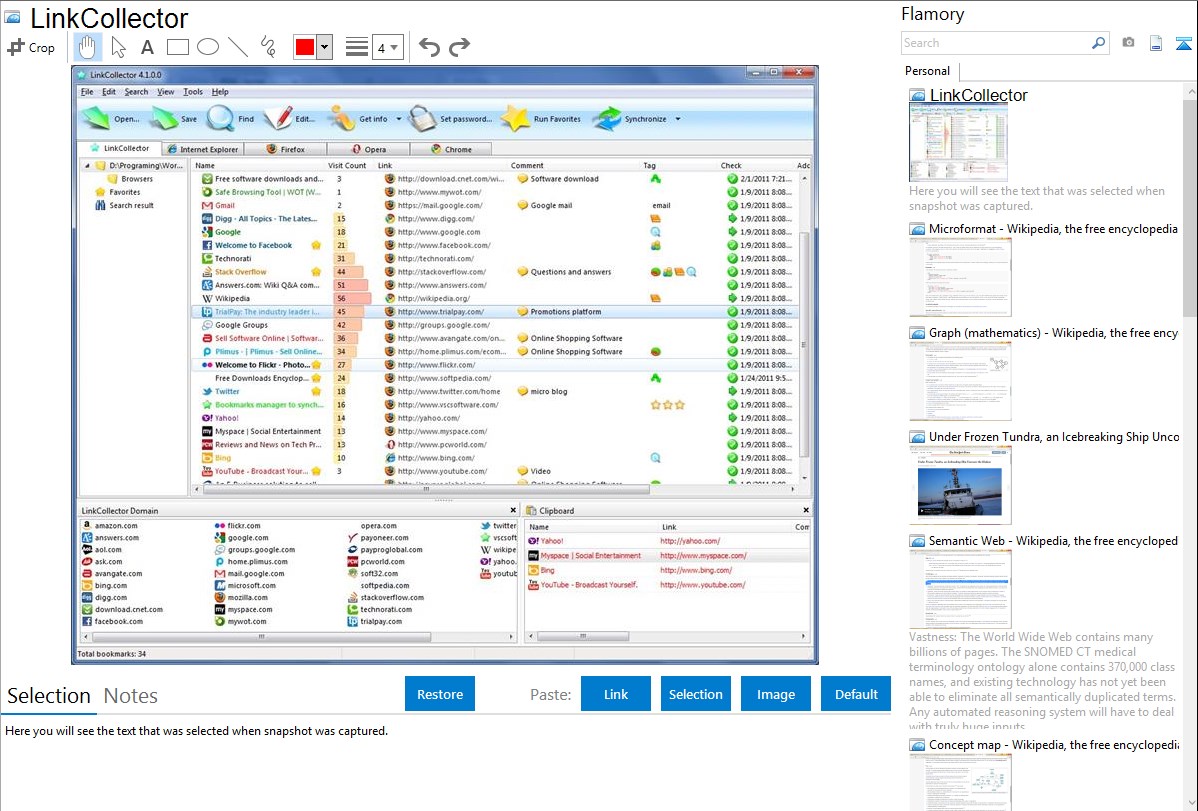Open the Personal tab

(928, 71)
